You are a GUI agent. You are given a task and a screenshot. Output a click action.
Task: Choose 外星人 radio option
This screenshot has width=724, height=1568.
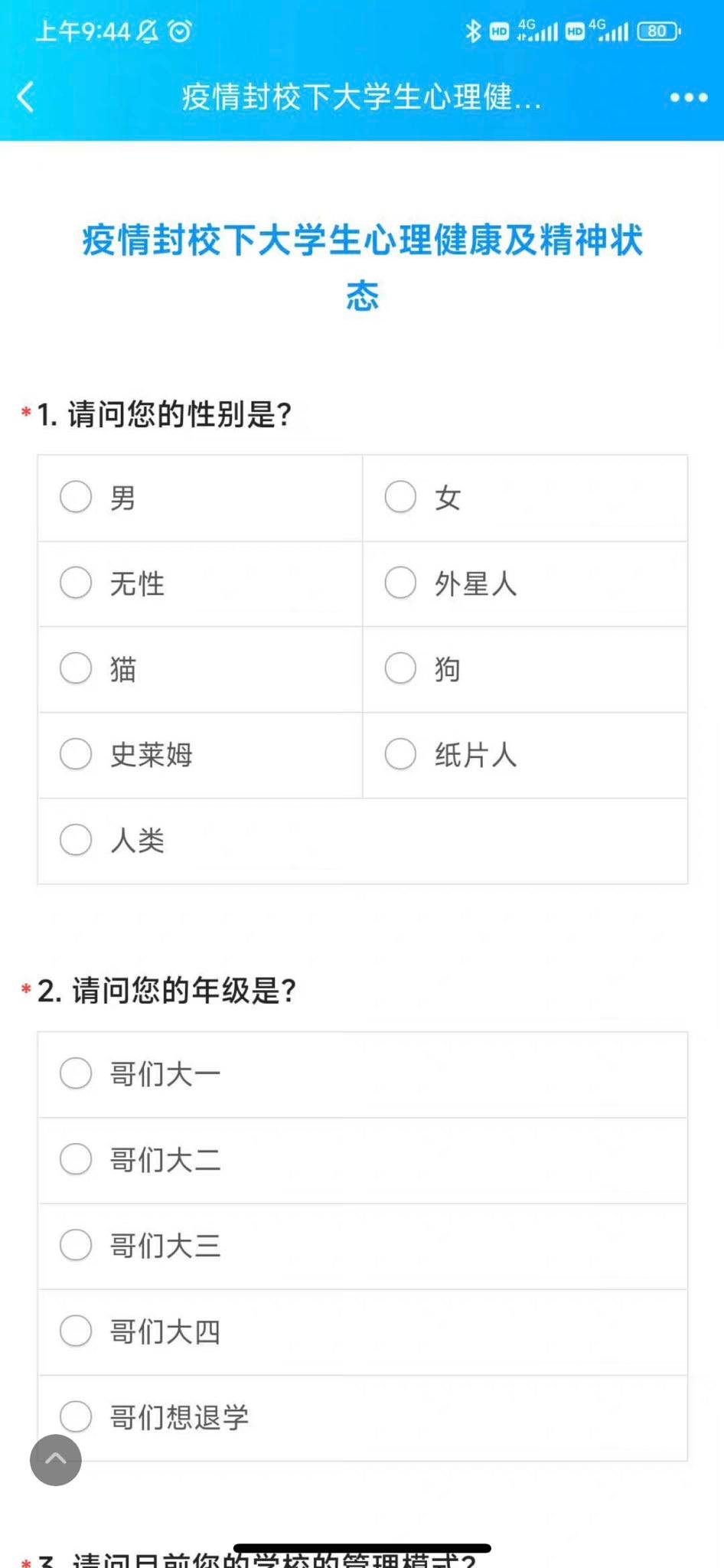coord(400,583)
